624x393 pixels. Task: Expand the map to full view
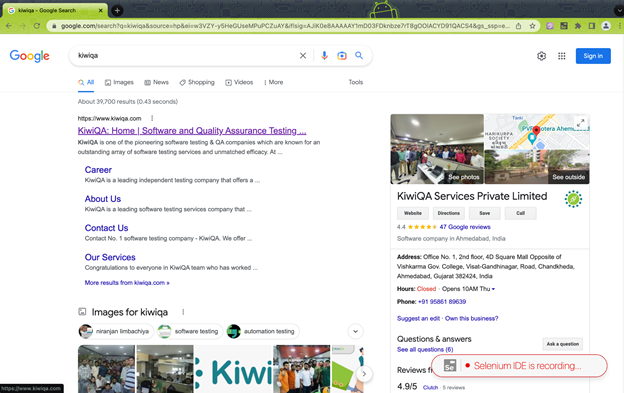click(x=581, y=123)
